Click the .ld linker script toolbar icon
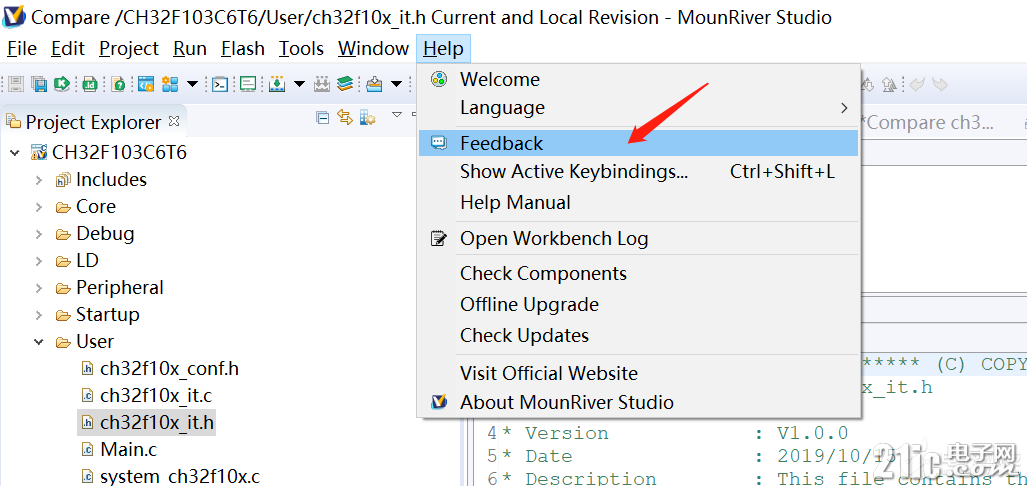 click(x=90, y=84)
